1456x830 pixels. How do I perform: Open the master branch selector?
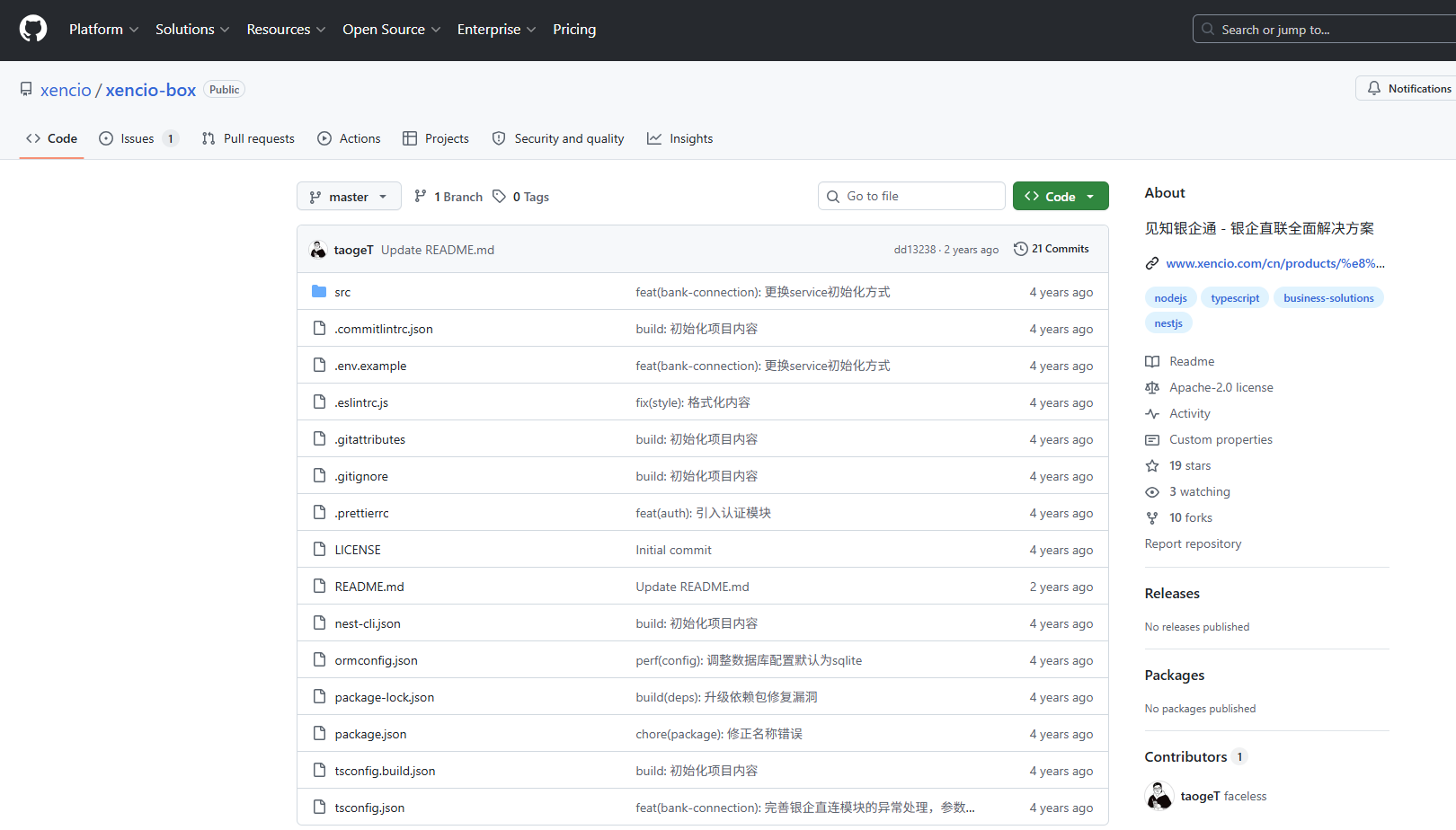pyautogui.click(x=349, y=196)
